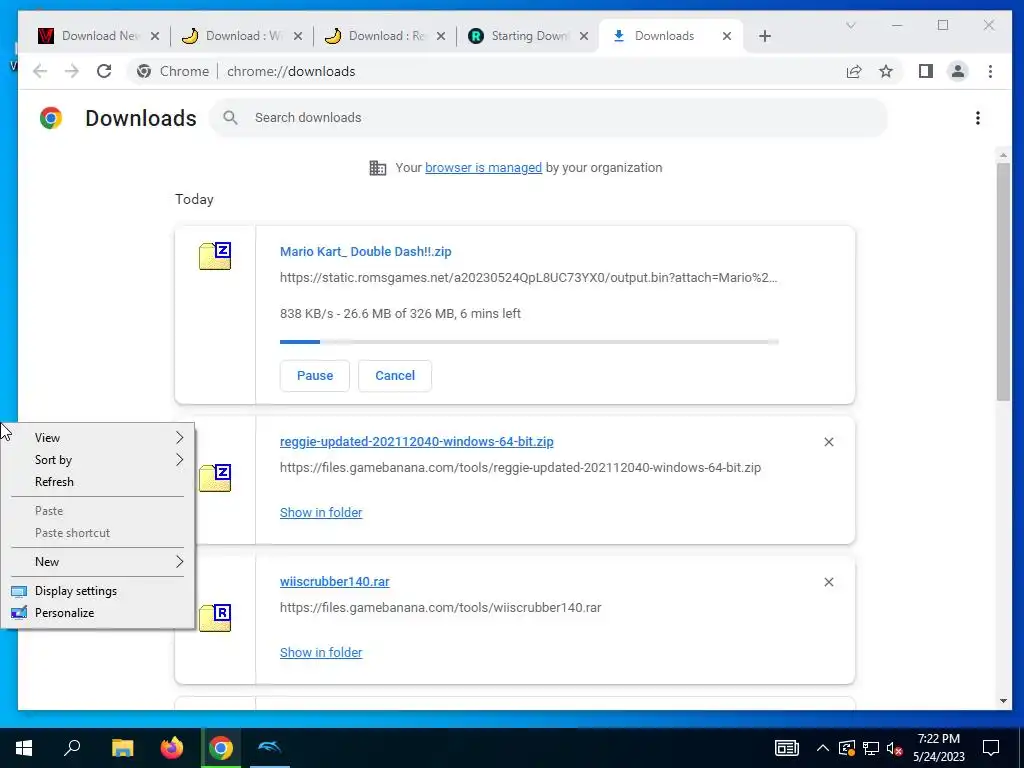1024x768 pixels.
Task: Click the forward navigation arrow
Action: click(72, 71)
